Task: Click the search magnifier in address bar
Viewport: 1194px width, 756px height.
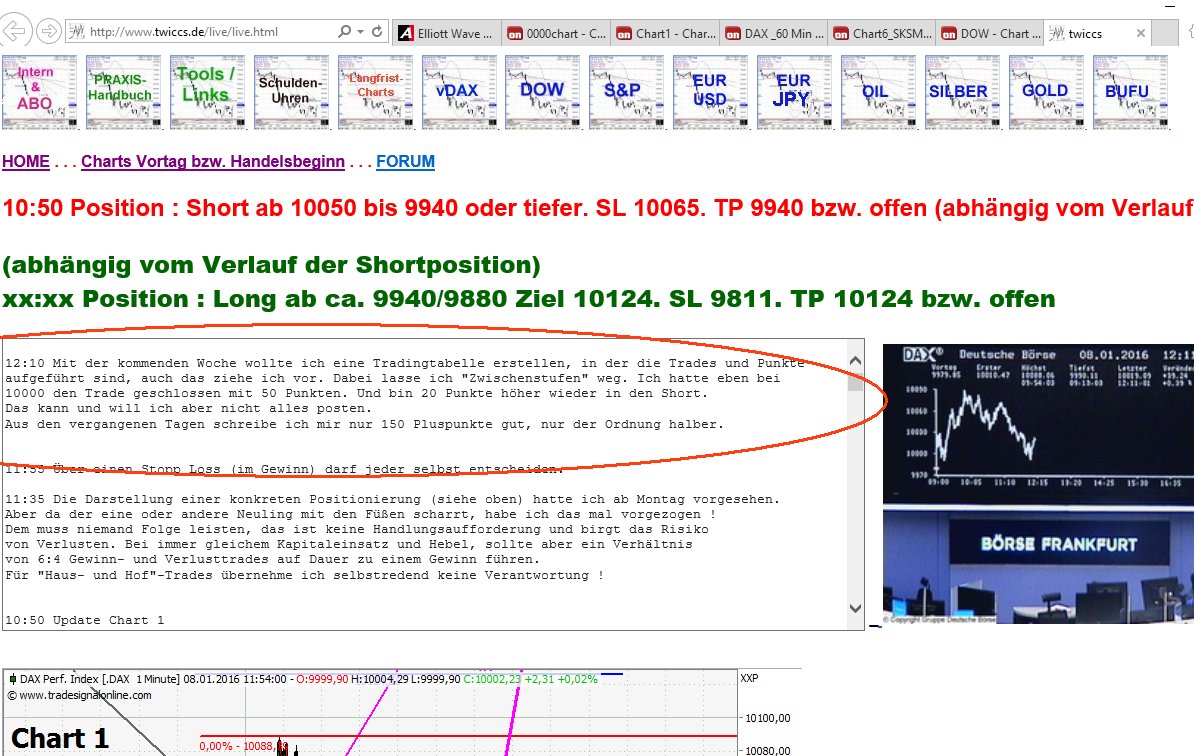Action: pyautogui.click(x=344, y=31)
